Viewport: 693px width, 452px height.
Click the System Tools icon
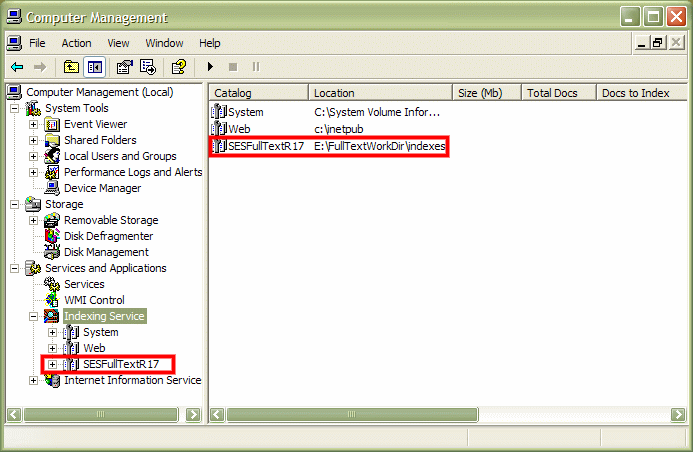33,108
